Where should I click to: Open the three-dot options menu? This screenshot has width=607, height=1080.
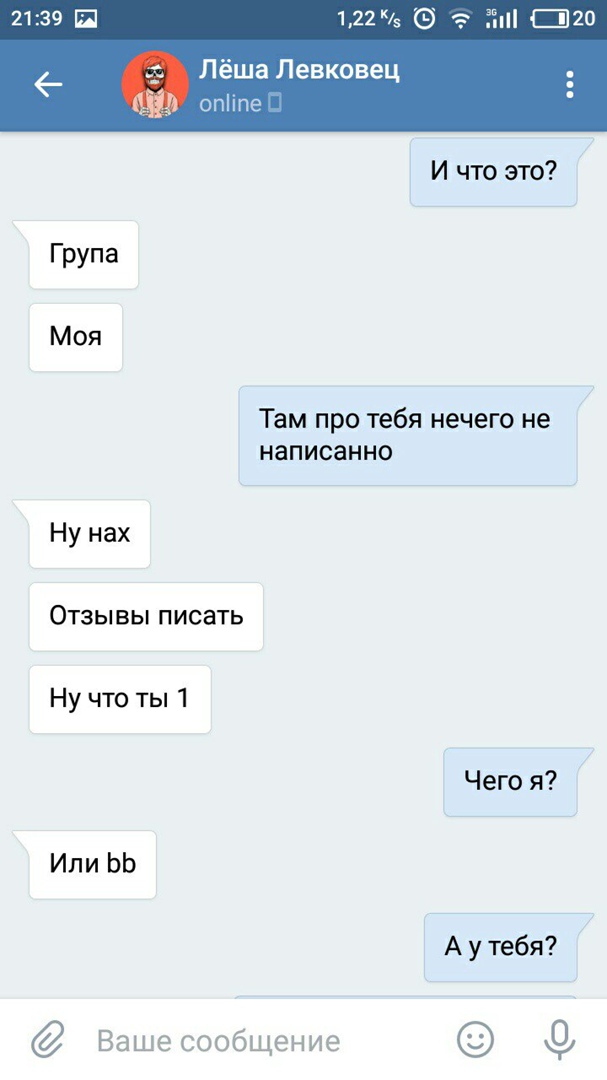click(x=569, y=85)
